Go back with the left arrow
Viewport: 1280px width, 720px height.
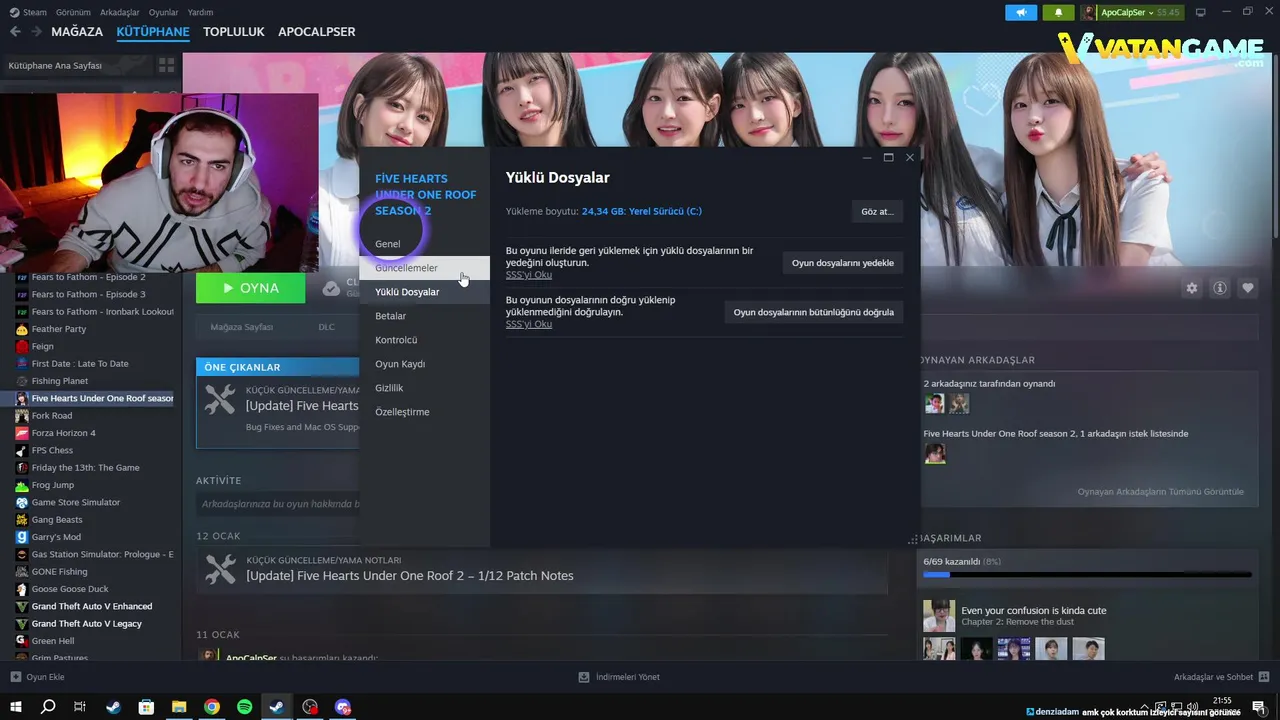tap(15, 32)
